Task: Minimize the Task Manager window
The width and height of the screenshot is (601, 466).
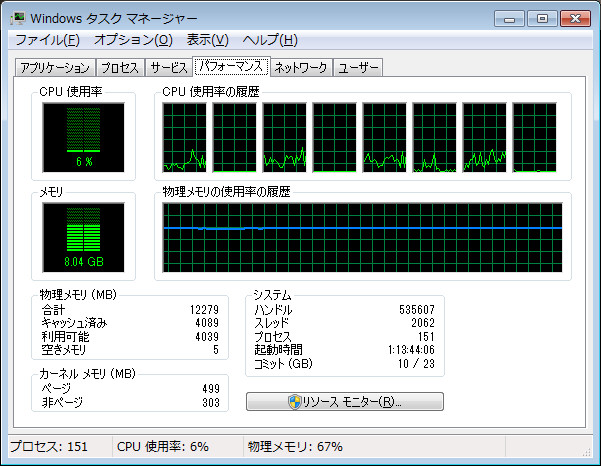Action: point(509,18)
